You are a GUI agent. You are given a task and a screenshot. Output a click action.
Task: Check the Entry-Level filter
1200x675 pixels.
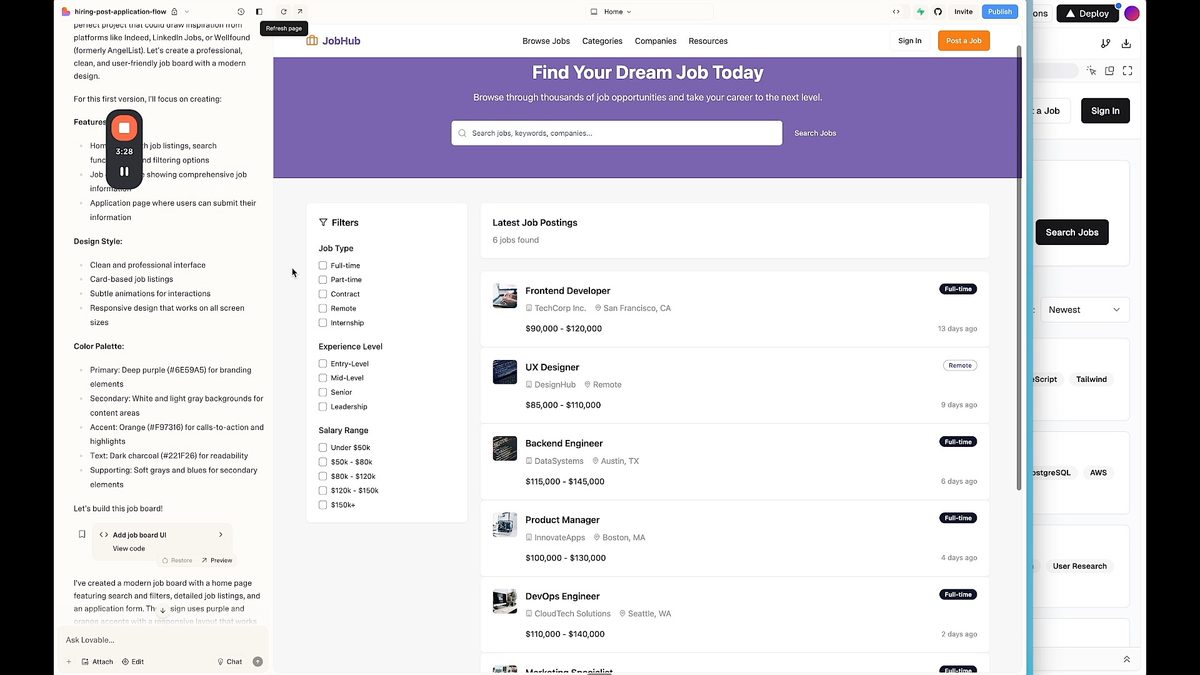click(x=323, y=364)
